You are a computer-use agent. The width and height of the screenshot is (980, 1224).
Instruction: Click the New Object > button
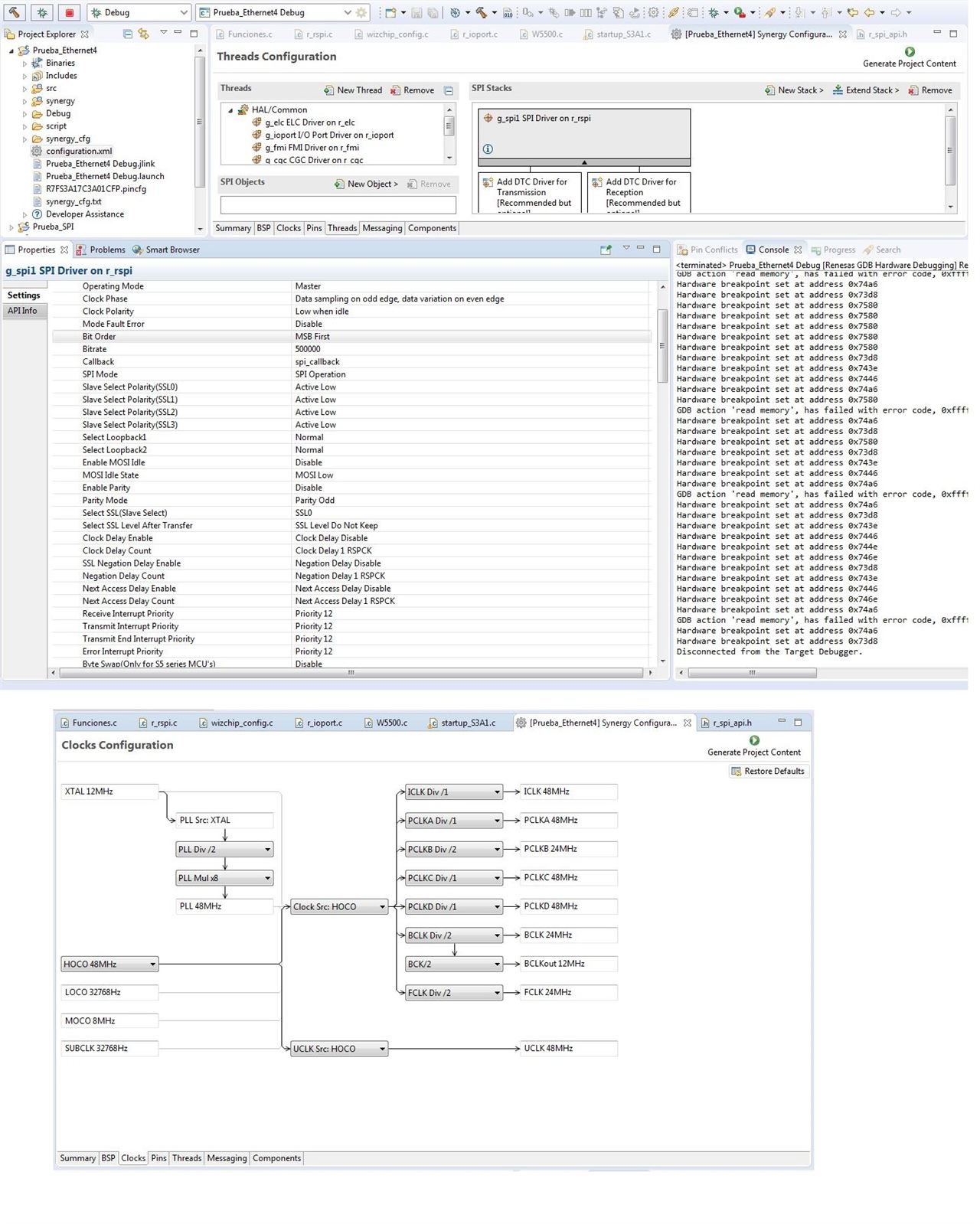click(366, 184)
